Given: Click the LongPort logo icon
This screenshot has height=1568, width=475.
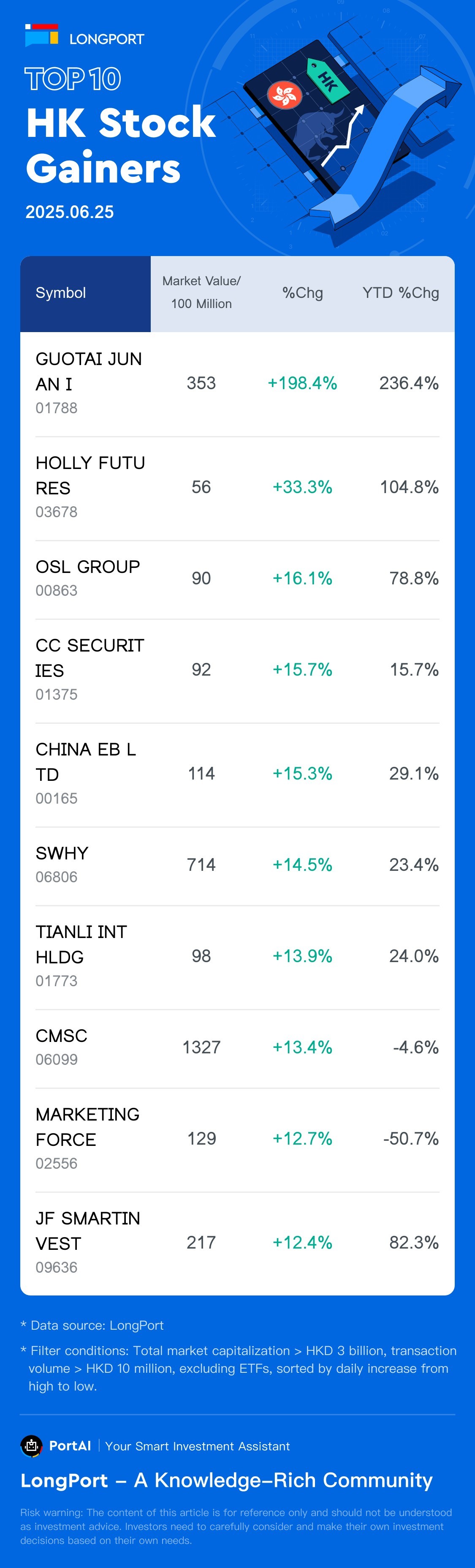Looking at the screenshot, I should point(41,35).
